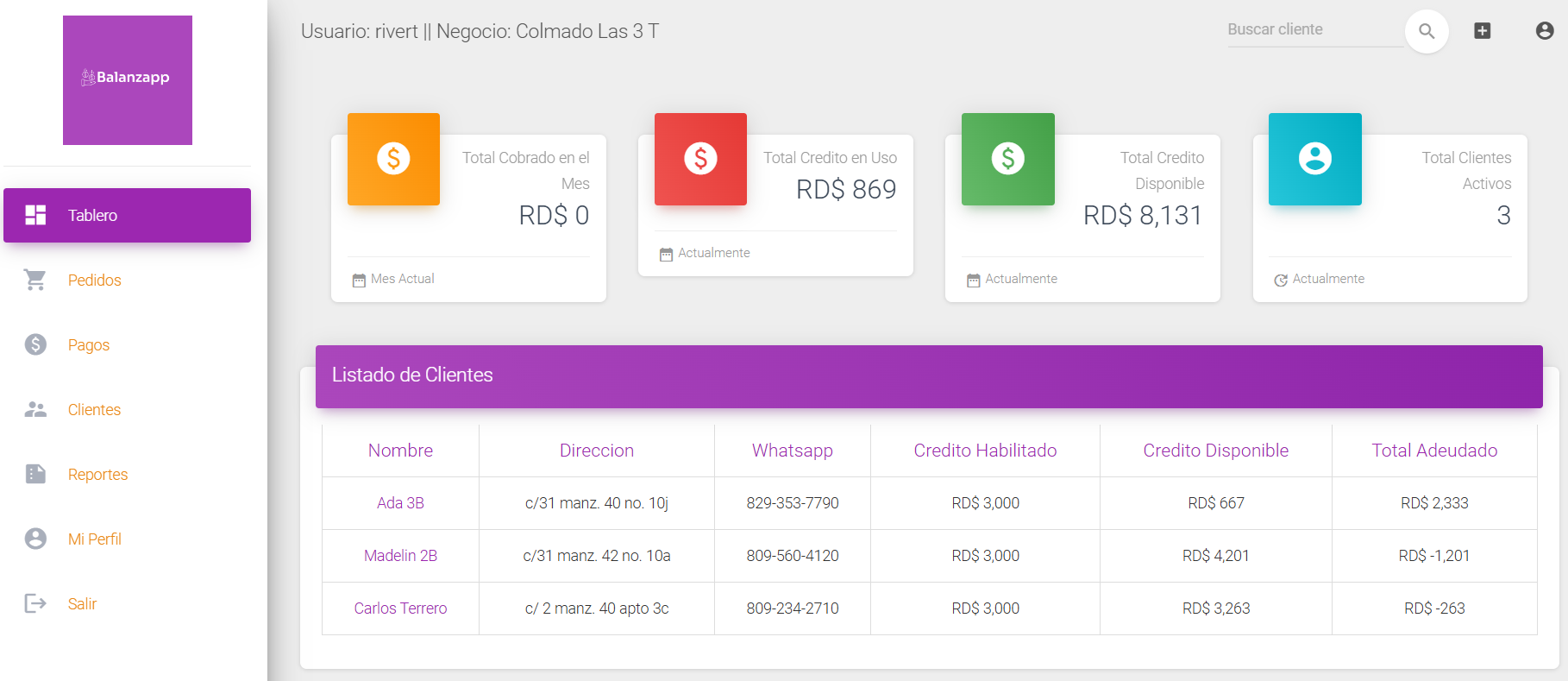Click the Mes Actual footer label

[403, 279]
